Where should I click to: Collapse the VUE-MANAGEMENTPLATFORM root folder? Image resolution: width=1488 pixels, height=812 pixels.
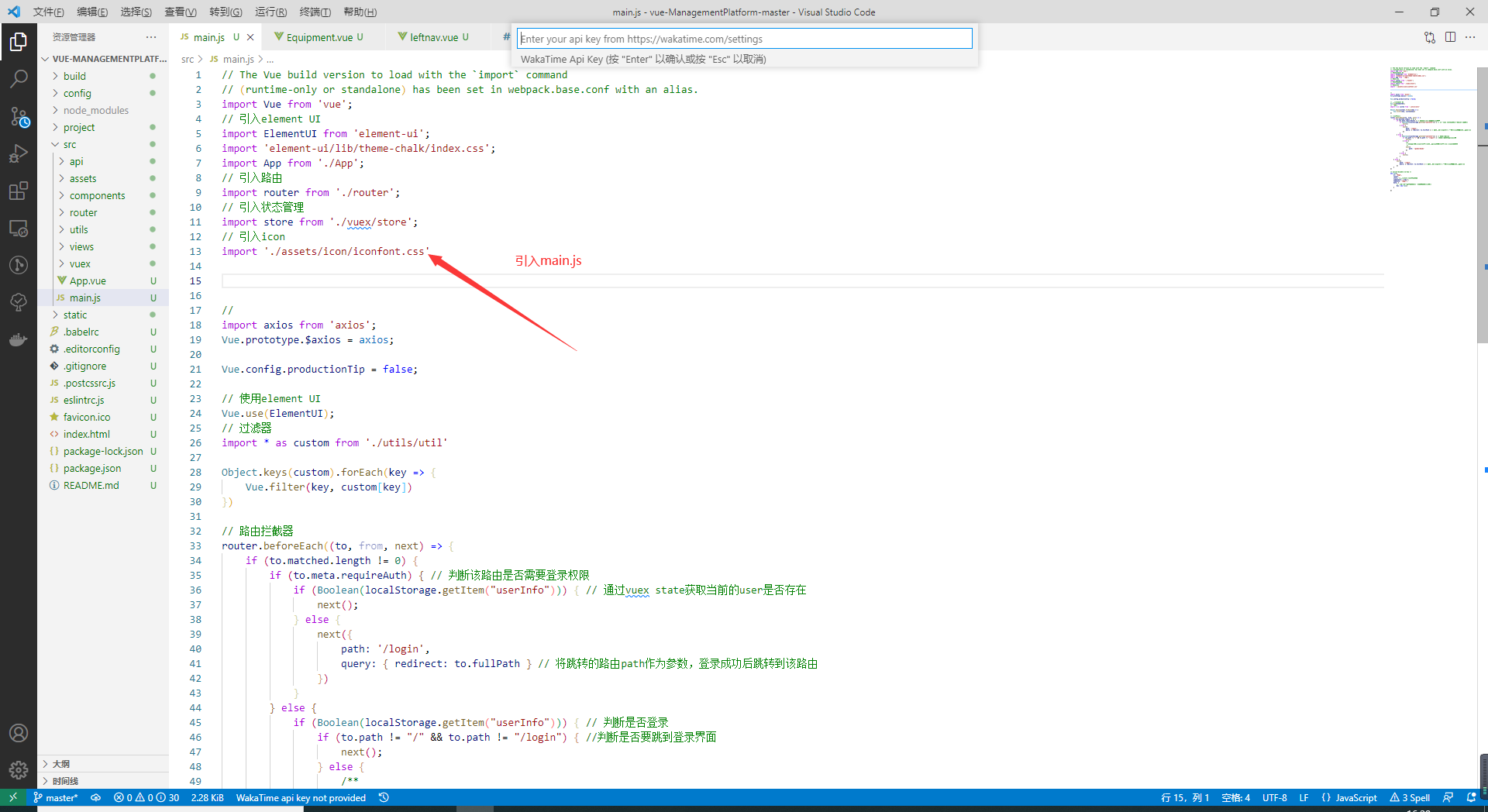[x=103, y=59]
